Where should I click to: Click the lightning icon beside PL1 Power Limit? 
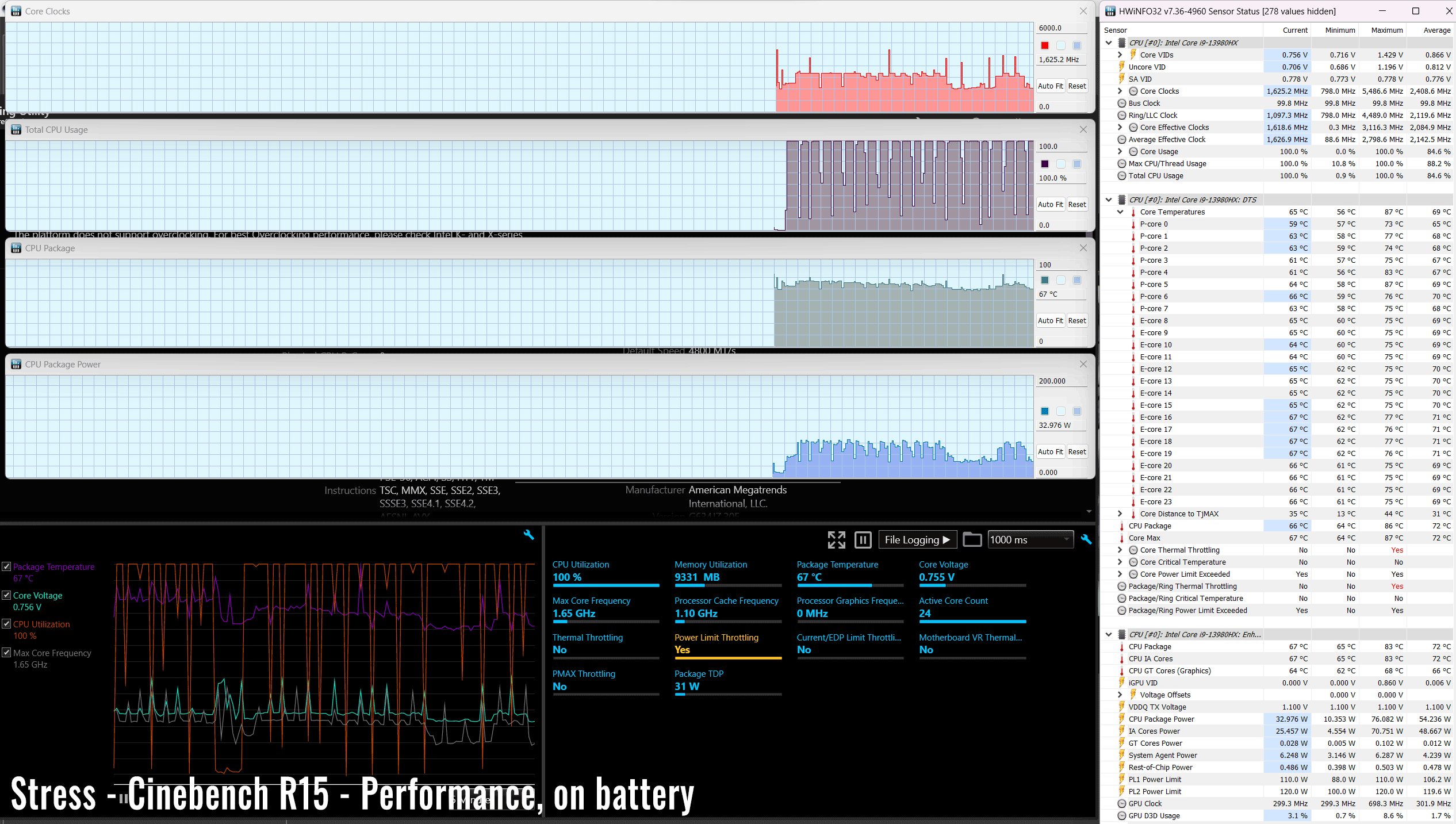click(x=1121, y=779)
